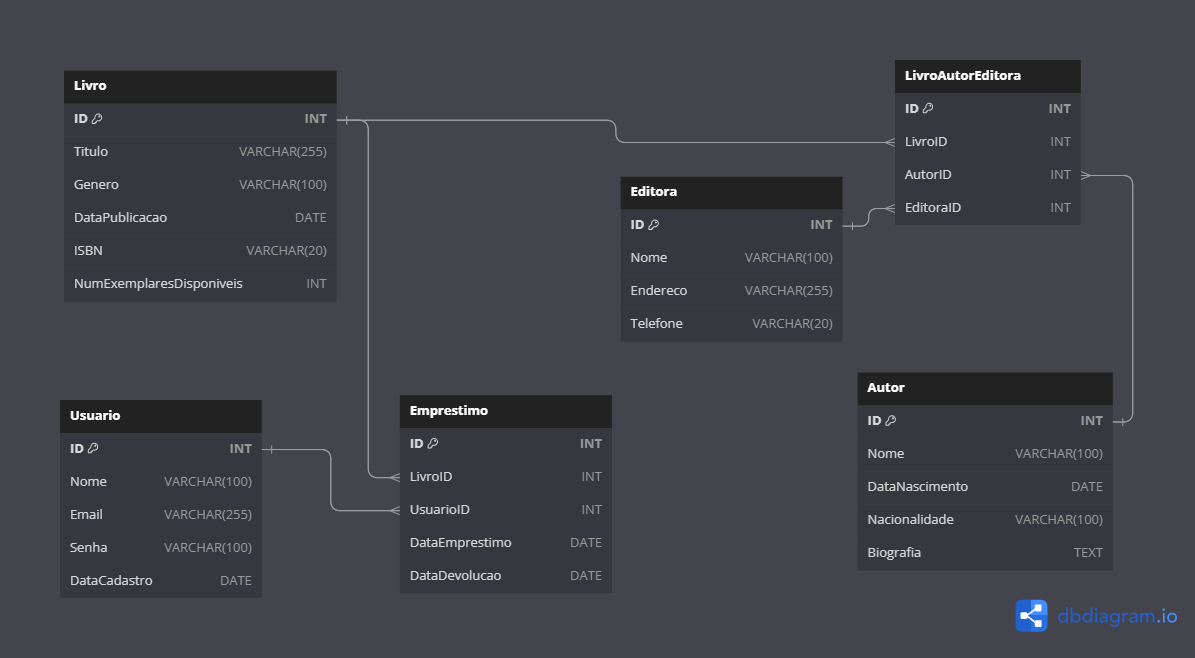The width and height of the screenshot is (1195, 658).
Task: Select the Livro table header
Action: [x=200, y=86]
